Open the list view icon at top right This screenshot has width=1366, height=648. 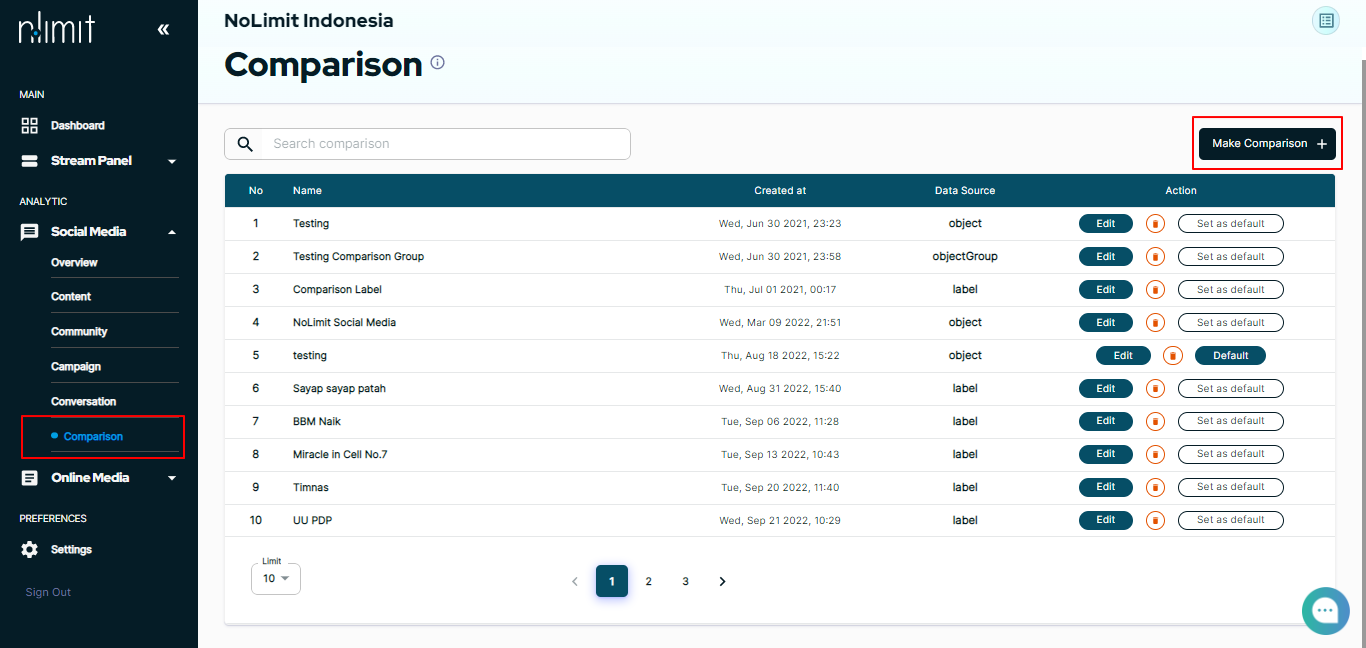[1326, 20]
